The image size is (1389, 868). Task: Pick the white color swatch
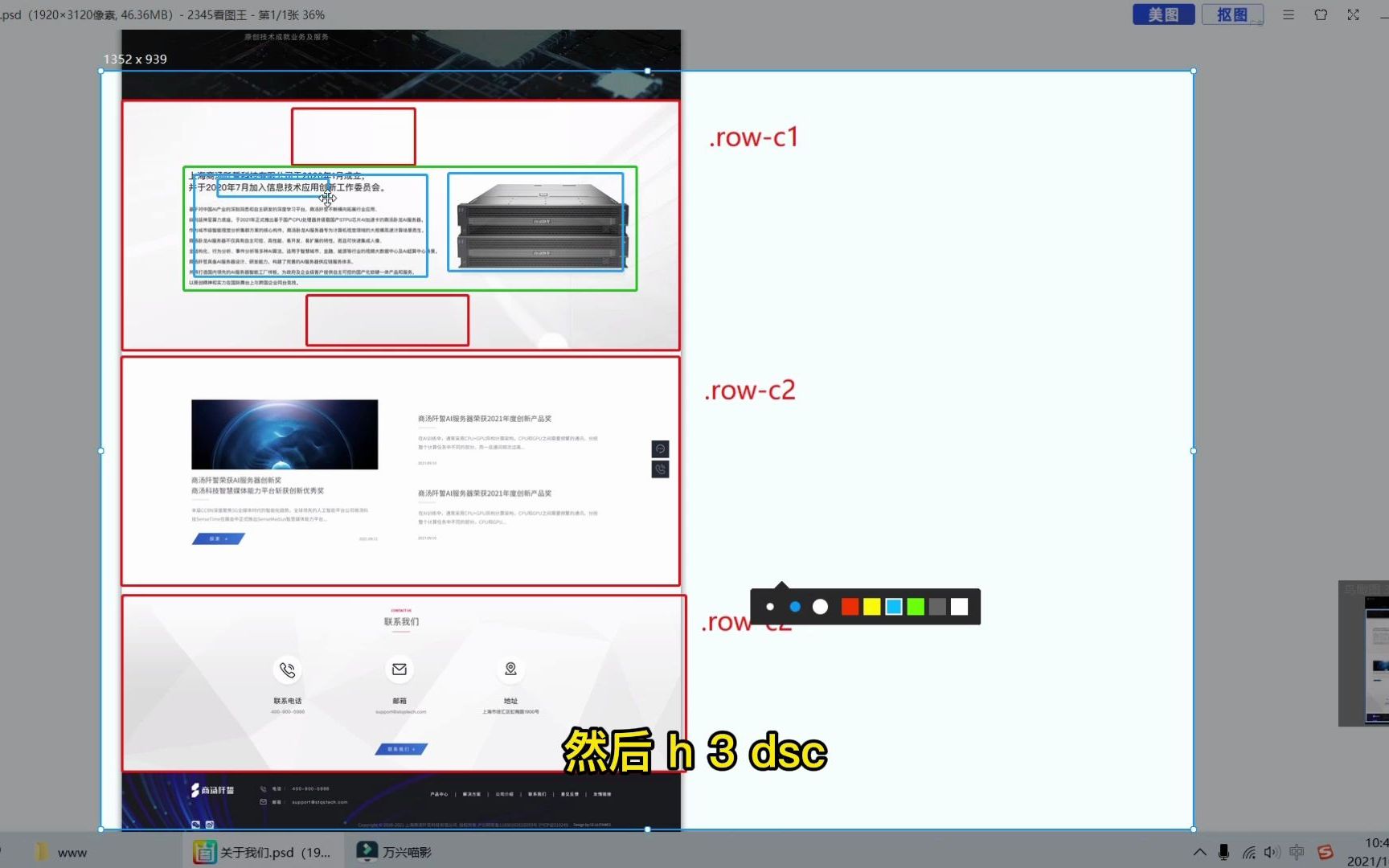coord(959,607)
